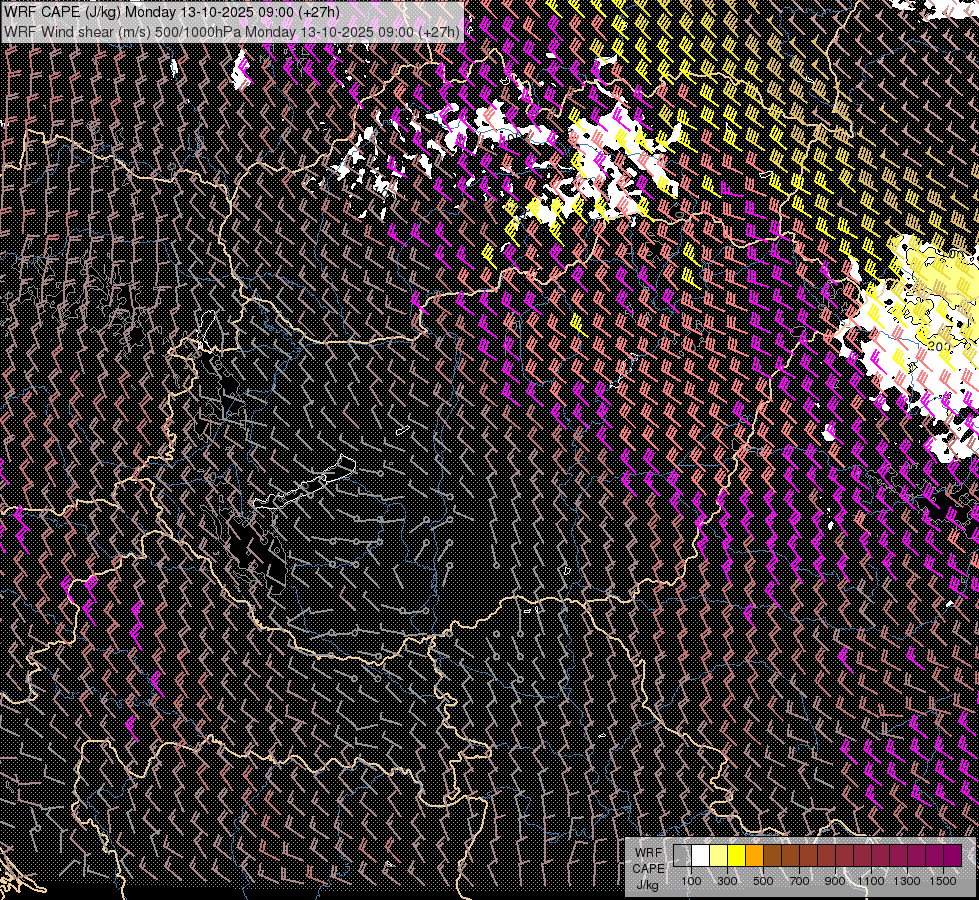Click the "500" label under the legend
Screen dimensions: 979x900
coord(763,881)
